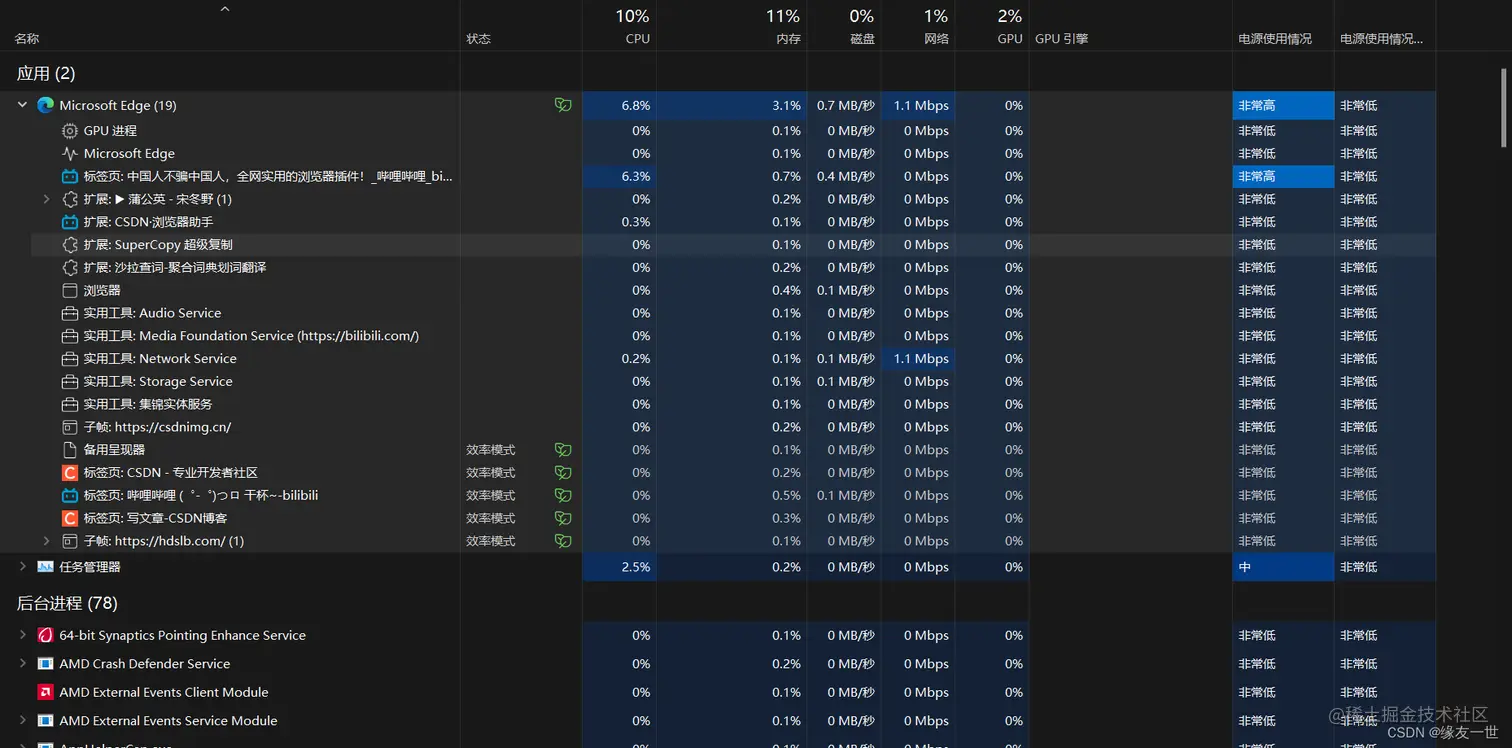Sort by 名称 column header
Image resolution: width=1512 pixels, height=748 pixels.
point(27,39)
